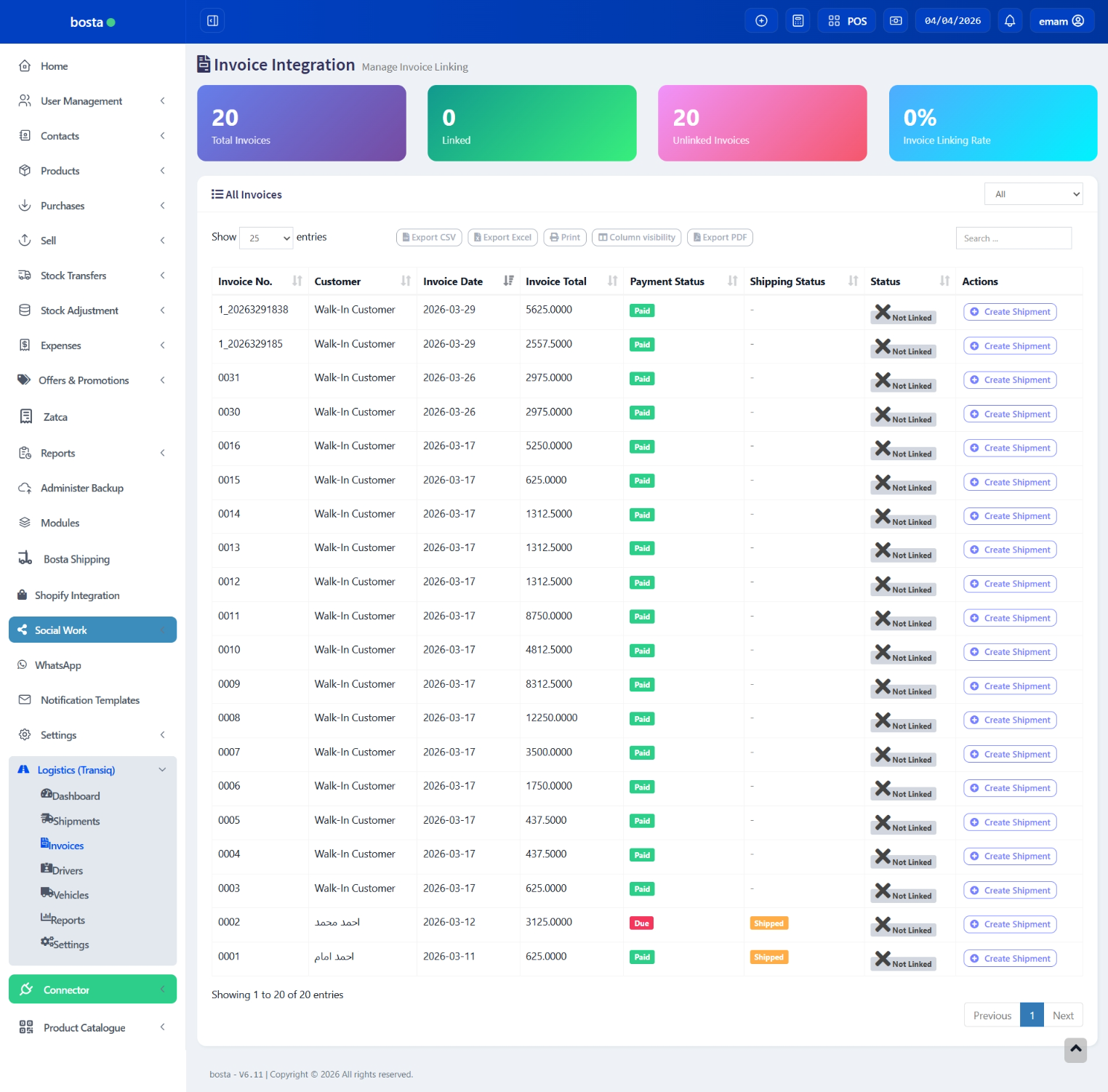This screenshot has height=1092, width=1108.
Task: Toggle Column visibility options
Action: click(x=636, y=238)
